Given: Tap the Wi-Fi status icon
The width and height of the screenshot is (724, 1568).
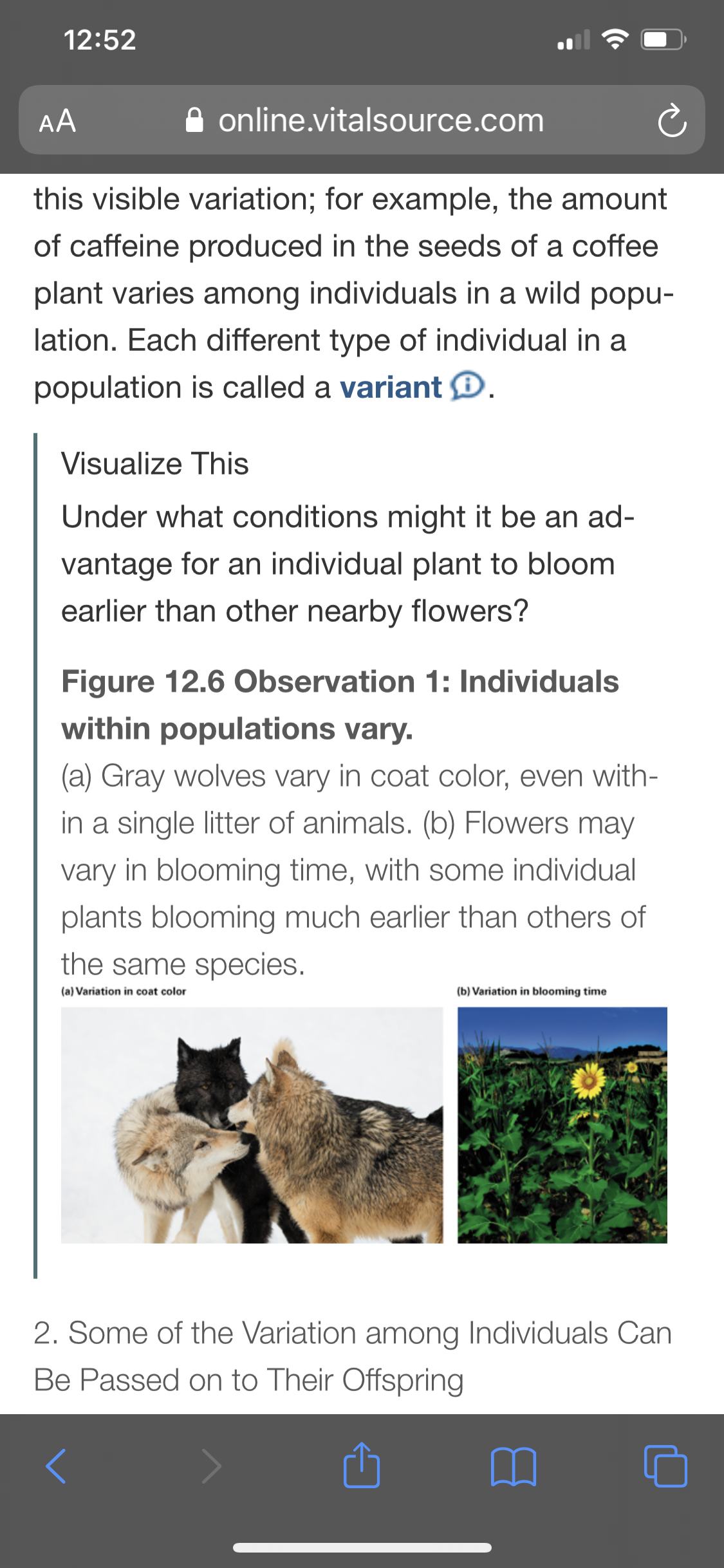Looking at the screenshot, I should click(615, 40).
